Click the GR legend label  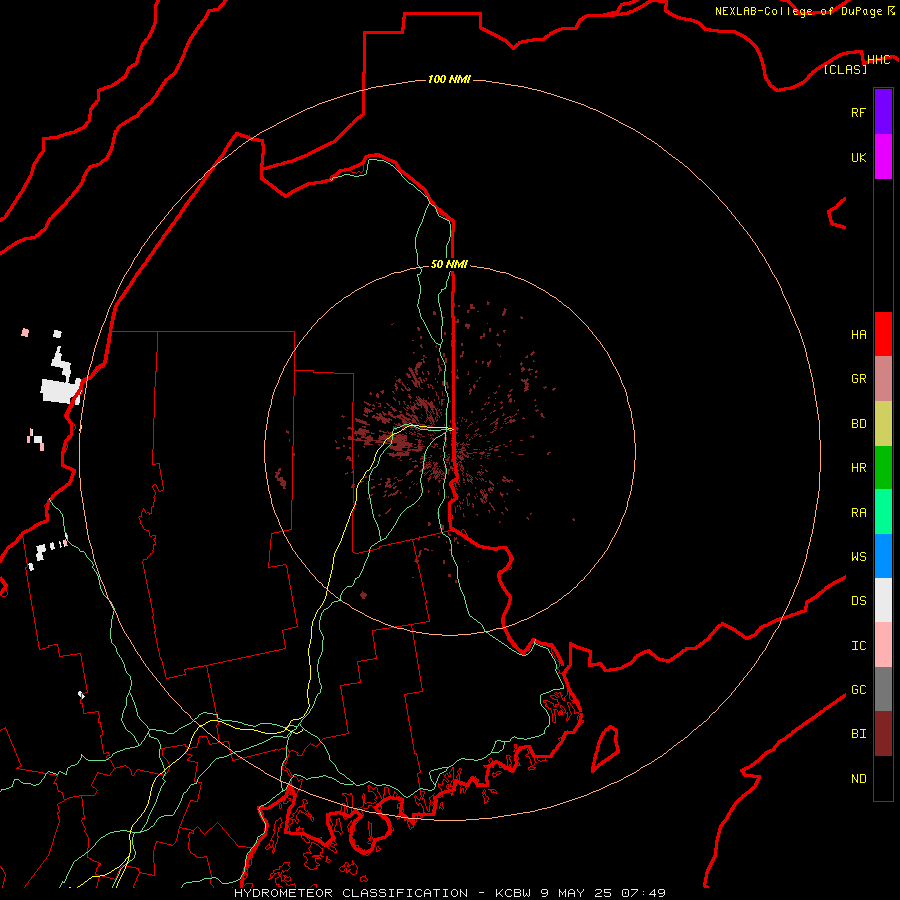tap(858, 379)
